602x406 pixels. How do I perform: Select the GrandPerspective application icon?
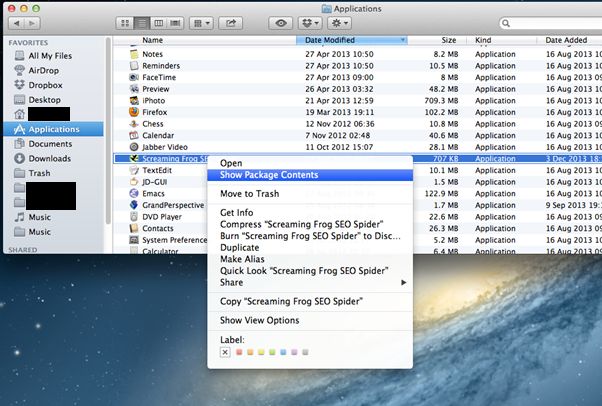pyautogui.click(x=134, y=205)
